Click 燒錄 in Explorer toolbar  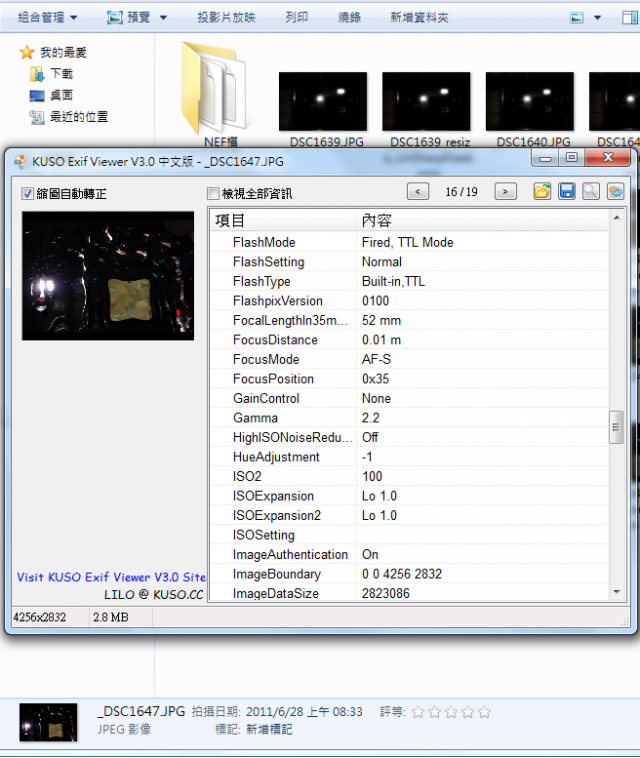point(349,17)
